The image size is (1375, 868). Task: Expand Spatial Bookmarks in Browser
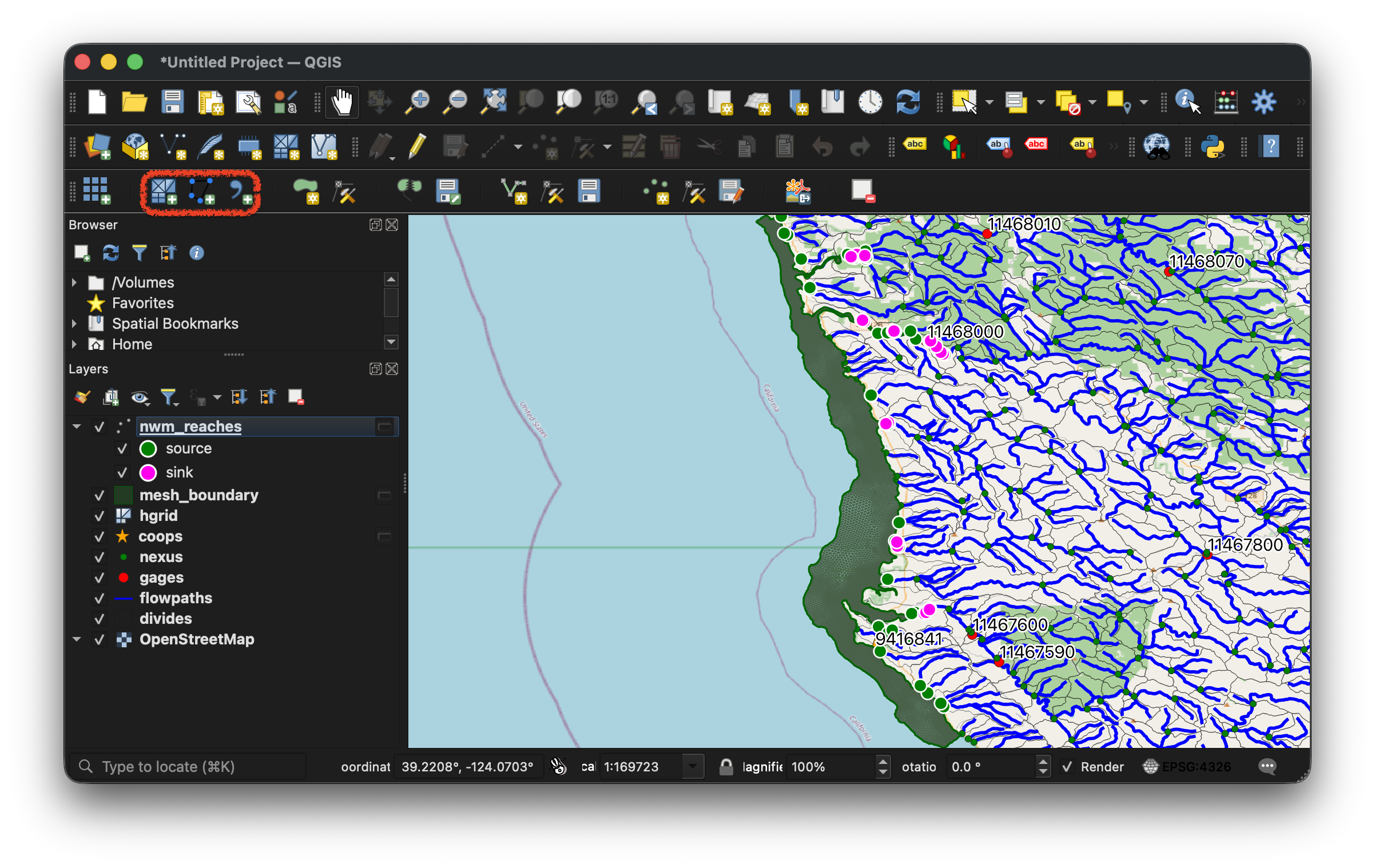74,324
